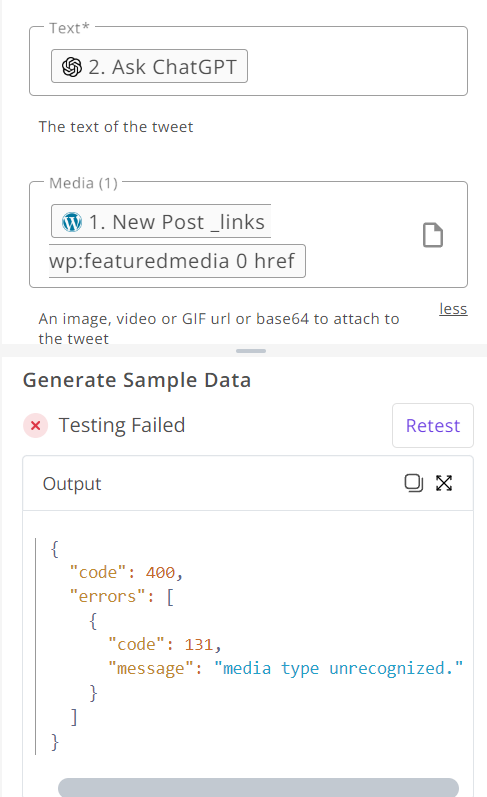Click the WordPress logo icon in Media field
The width and height of the screenshot is (487, 797).
pyautogui.click(x=72, y=222)
